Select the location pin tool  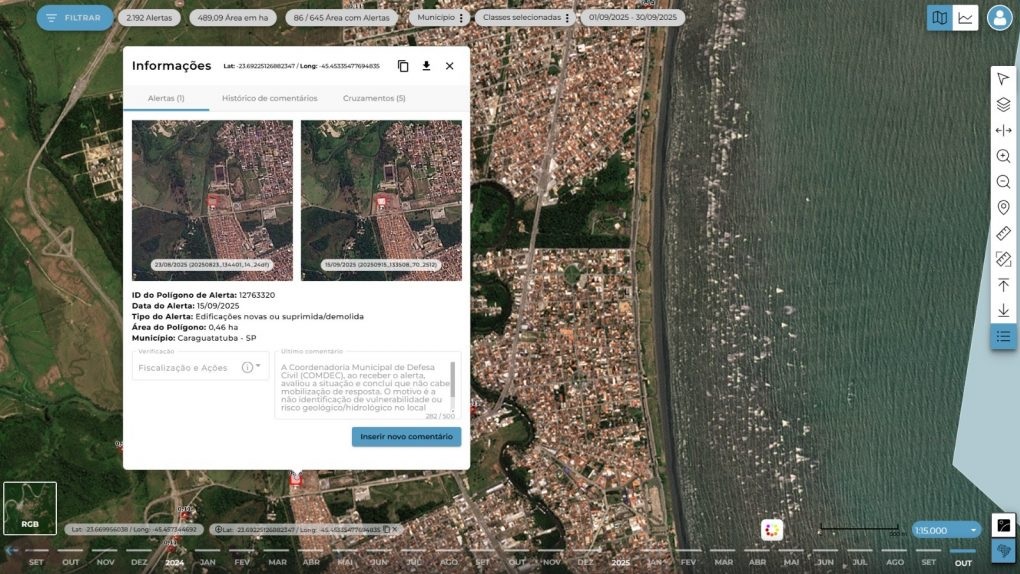point(1003,207)
